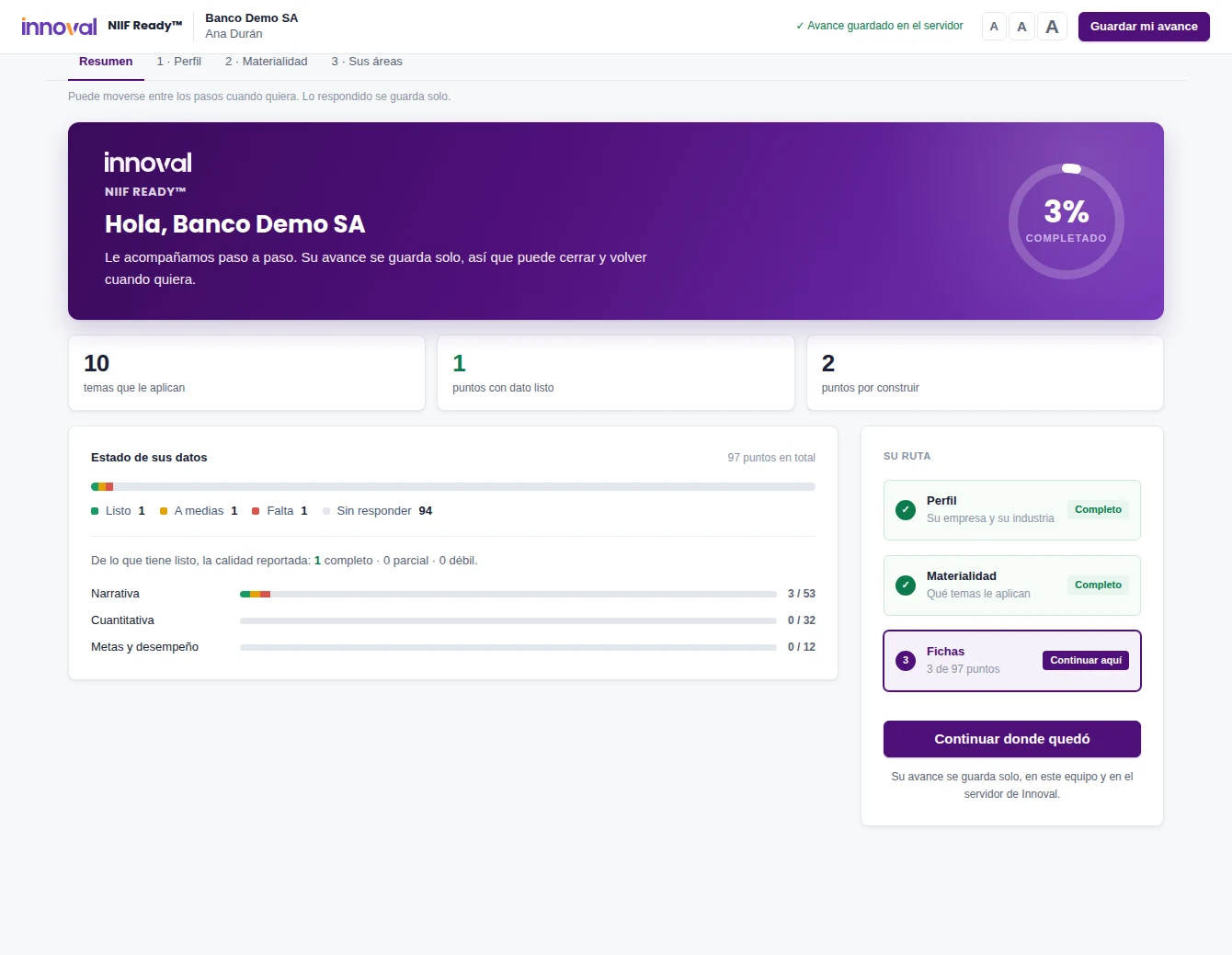The image size is (1232, 955).
Task: Click the Narrativa progress bar
Action: pos(508,594)
